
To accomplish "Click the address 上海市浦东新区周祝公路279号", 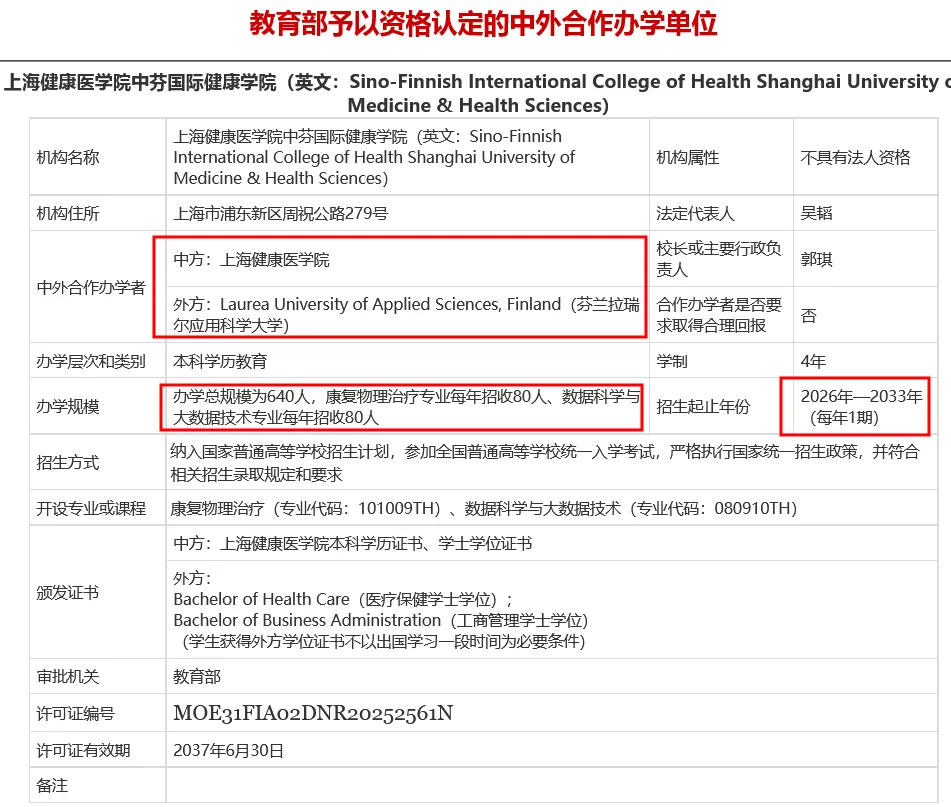I will [281, 213].
